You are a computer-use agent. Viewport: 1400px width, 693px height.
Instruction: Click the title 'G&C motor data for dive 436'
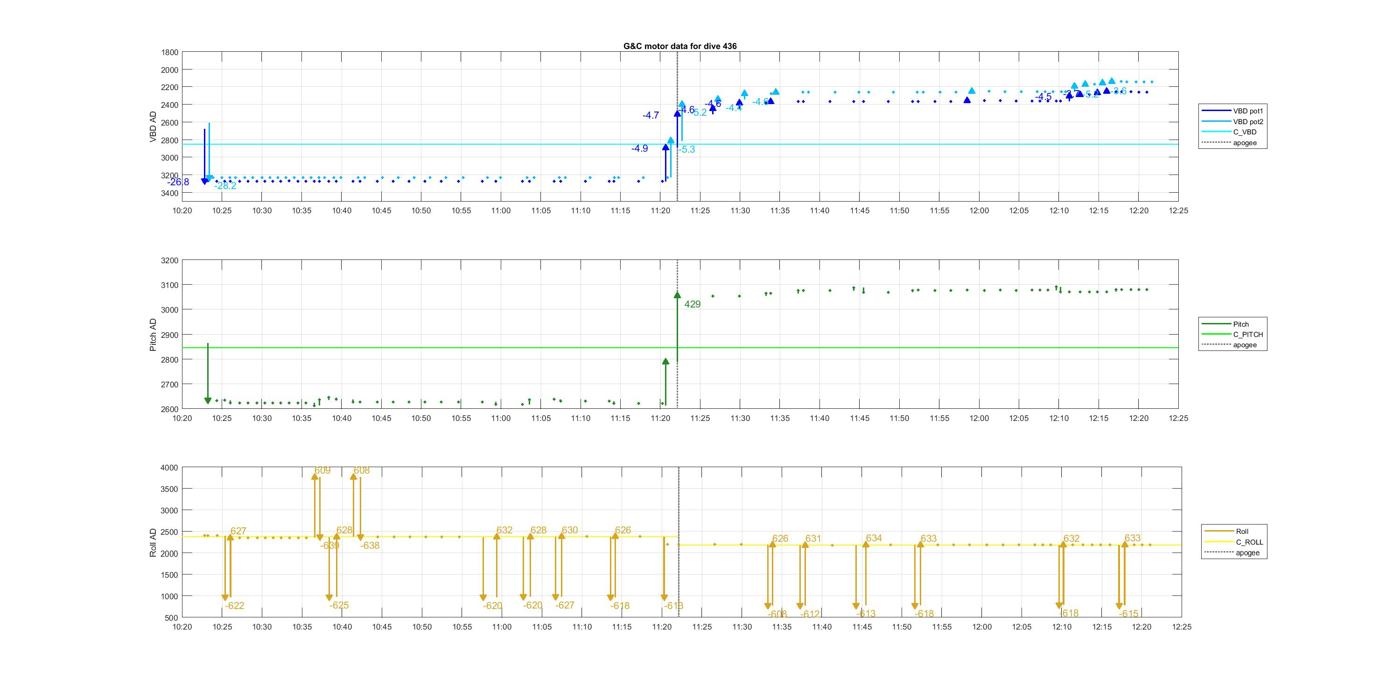click(x=680, y=47)
